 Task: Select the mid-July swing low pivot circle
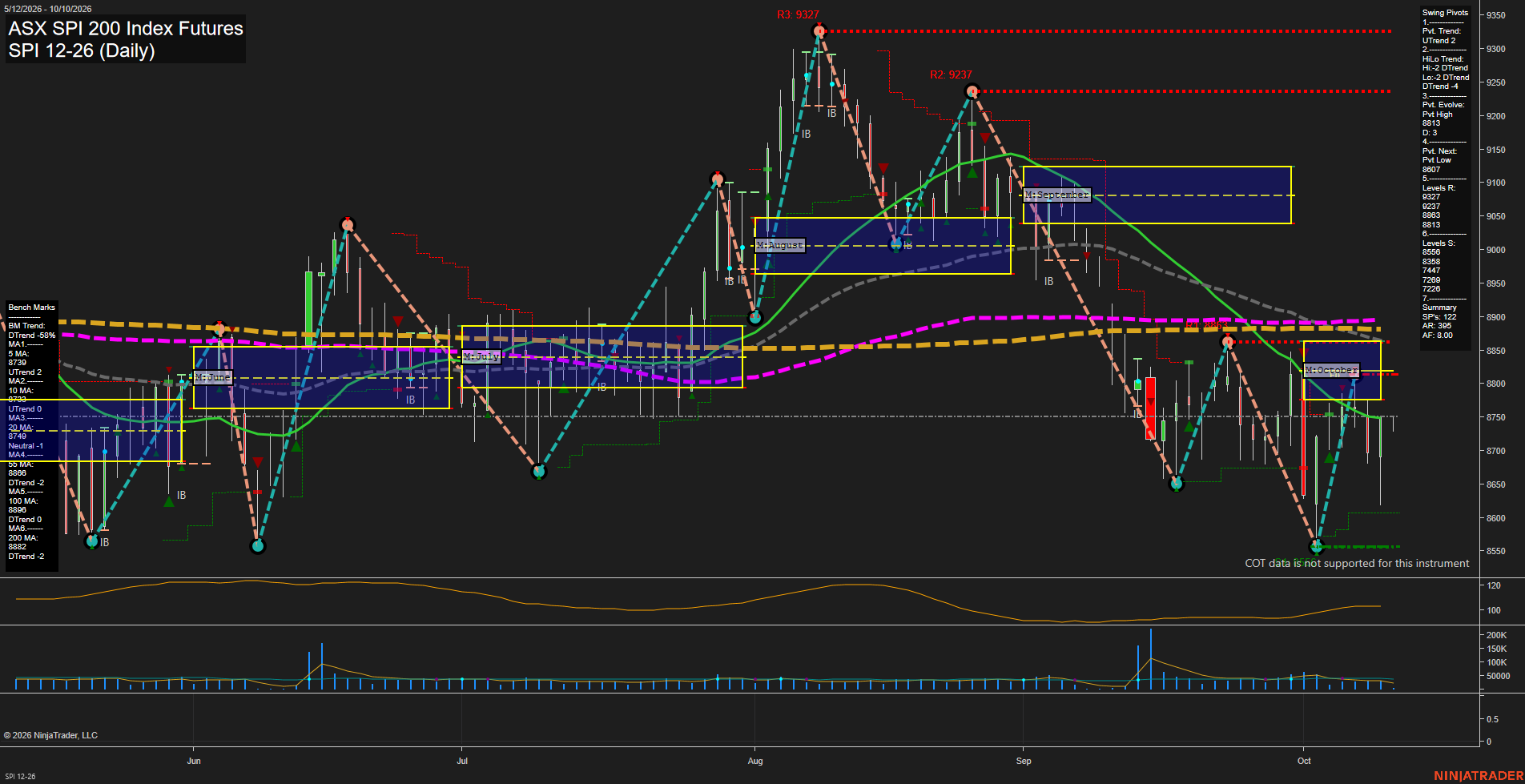tap(539, 472)
